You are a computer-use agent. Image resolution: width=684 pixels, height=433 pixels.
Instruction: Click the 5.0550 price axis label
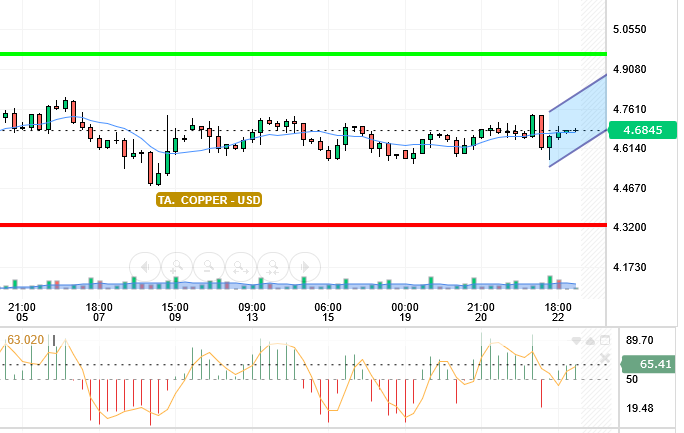[x=629, y=29]
